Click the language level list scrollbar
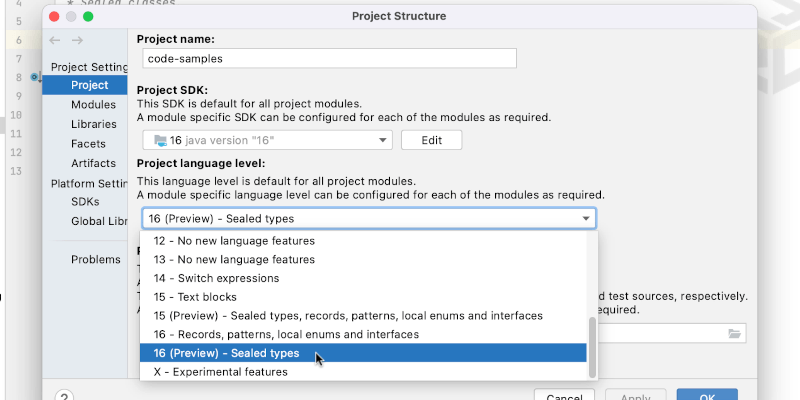Screen dimensions: 800x400 click(x=592, y=345)
